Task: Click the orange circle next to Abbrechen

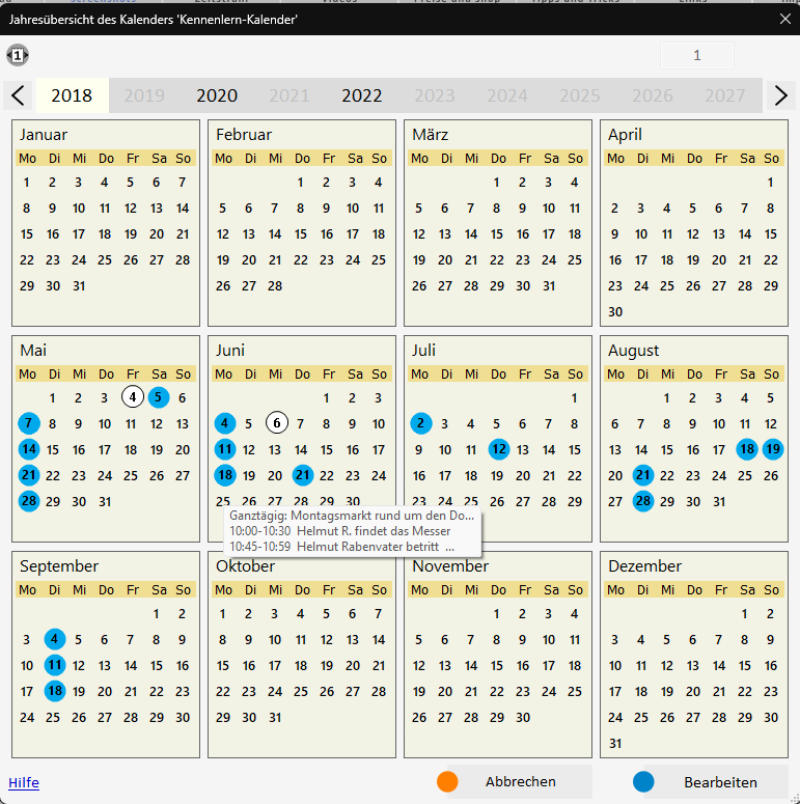Action: [447, 782]
